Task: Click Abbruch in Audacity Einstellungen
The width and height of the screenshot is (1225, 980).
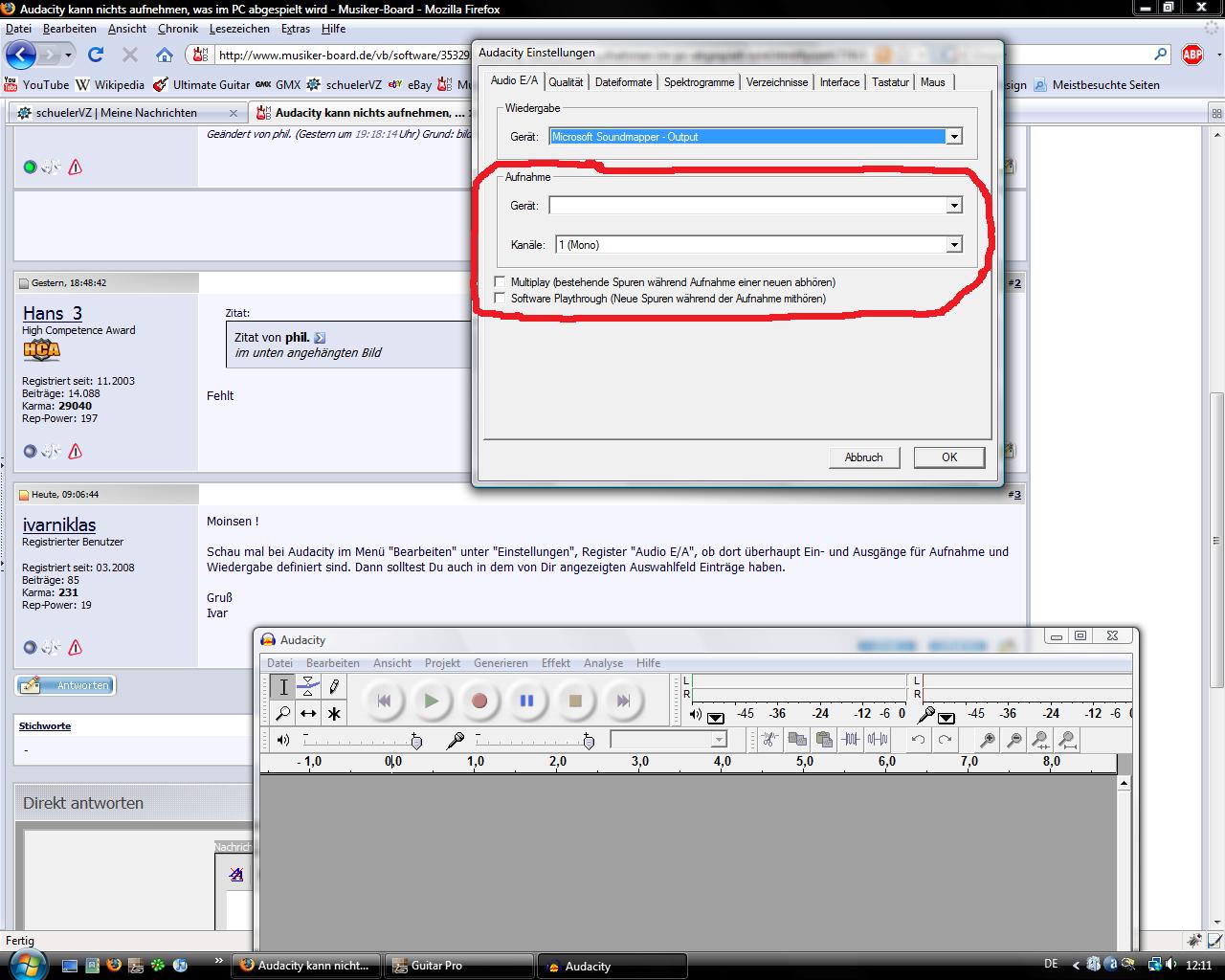Action: coord(863,457)
